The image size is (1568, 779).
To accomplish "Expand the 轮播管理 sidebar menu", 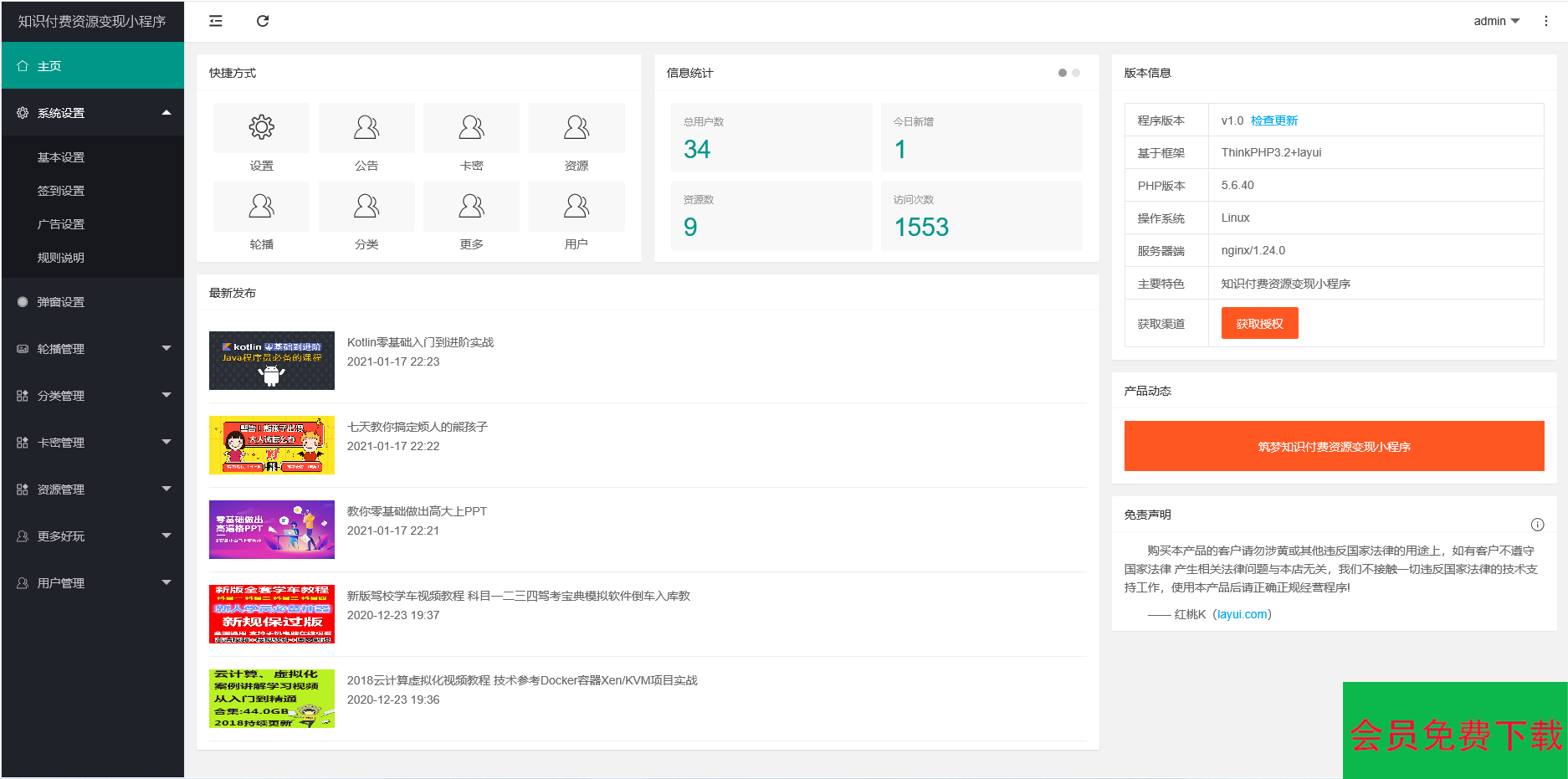I will [92, 349].
